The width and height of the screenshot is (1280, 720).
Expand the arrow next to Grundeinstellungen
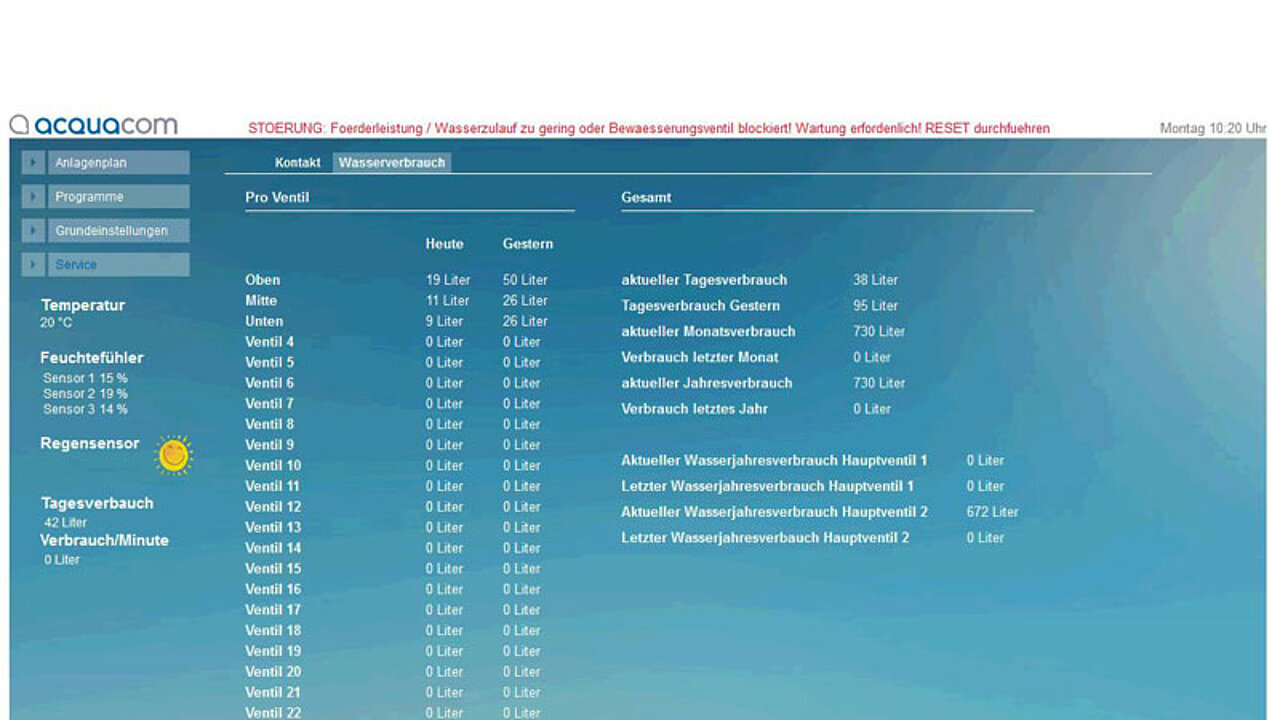pos(33,231)
